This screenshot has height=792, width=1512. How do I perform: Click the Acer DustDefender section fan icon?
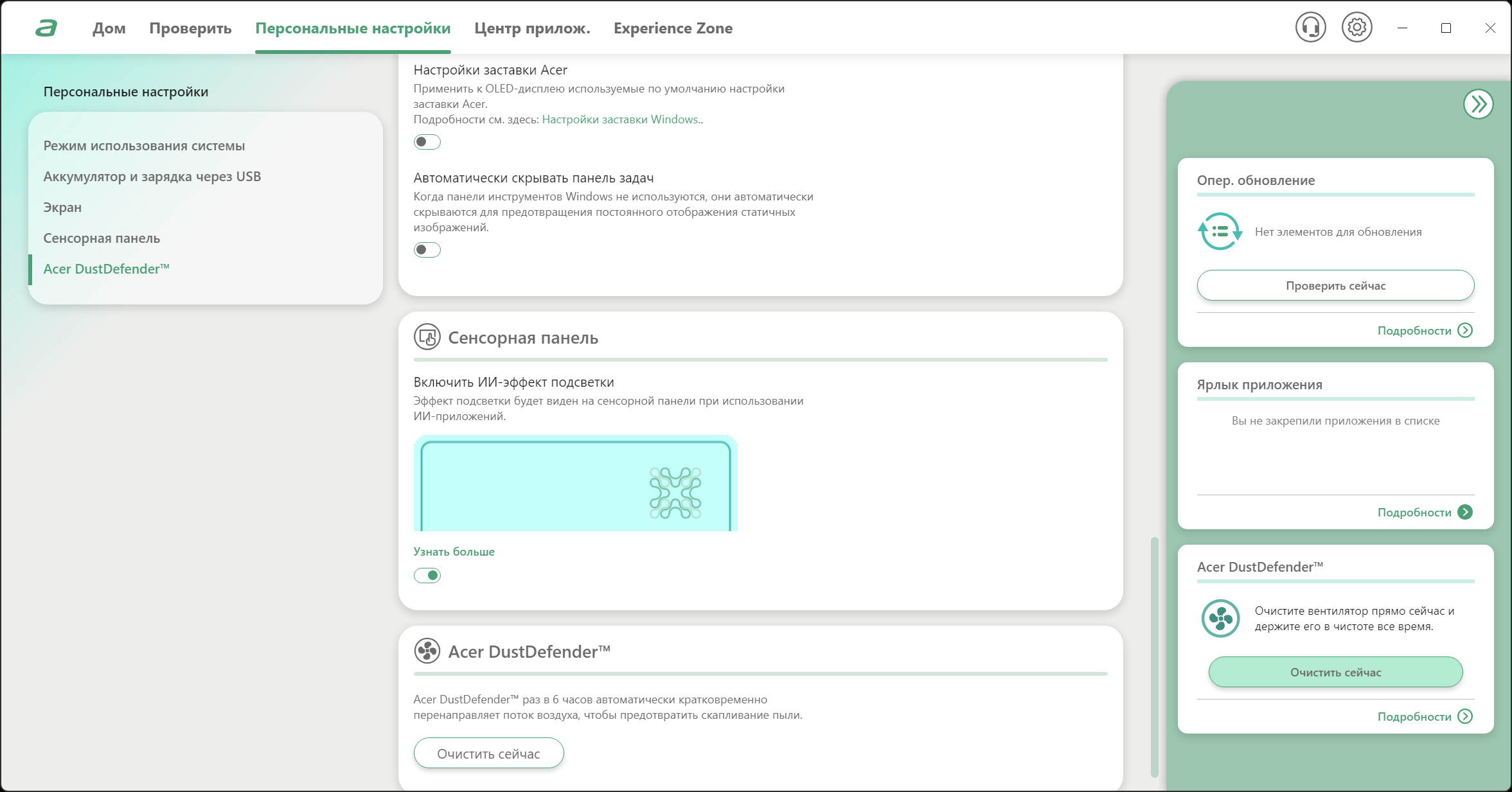pyautogui.click(x=427, y=651)
